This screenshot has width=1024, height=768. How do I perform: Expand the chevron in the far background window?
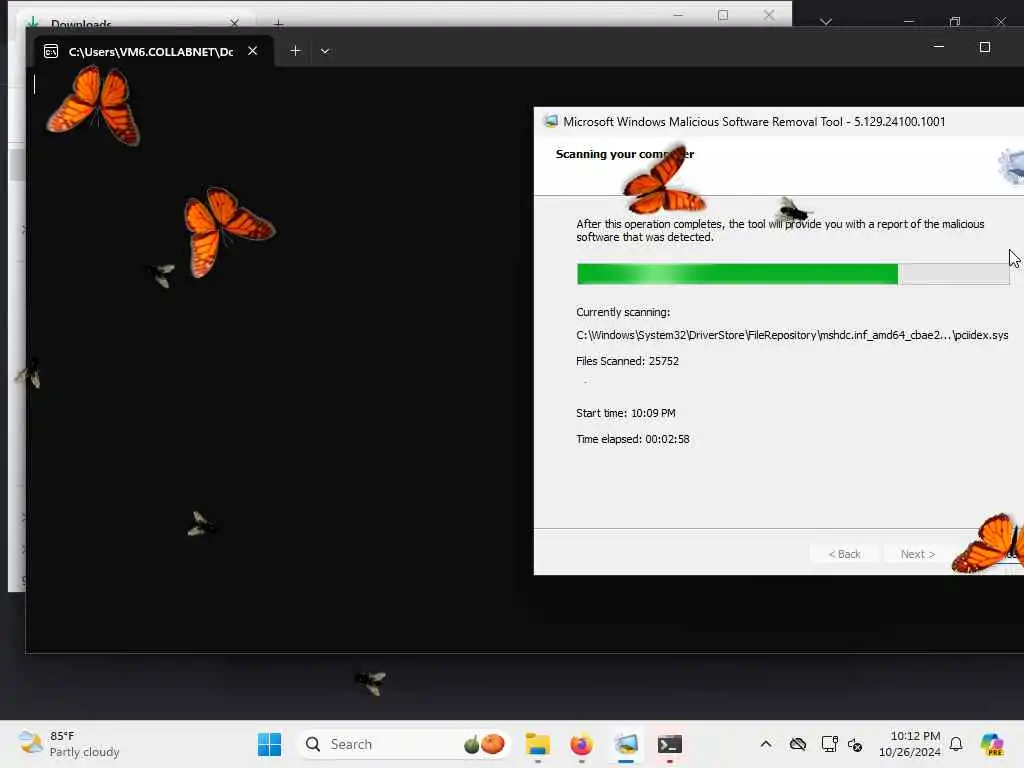826,22
